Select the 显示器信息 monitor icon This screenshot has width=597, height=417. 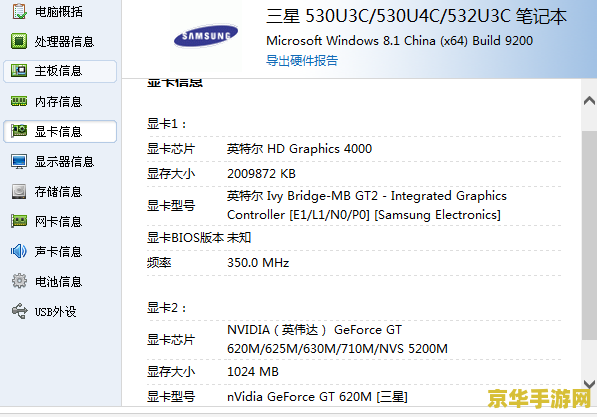point(19,161)
